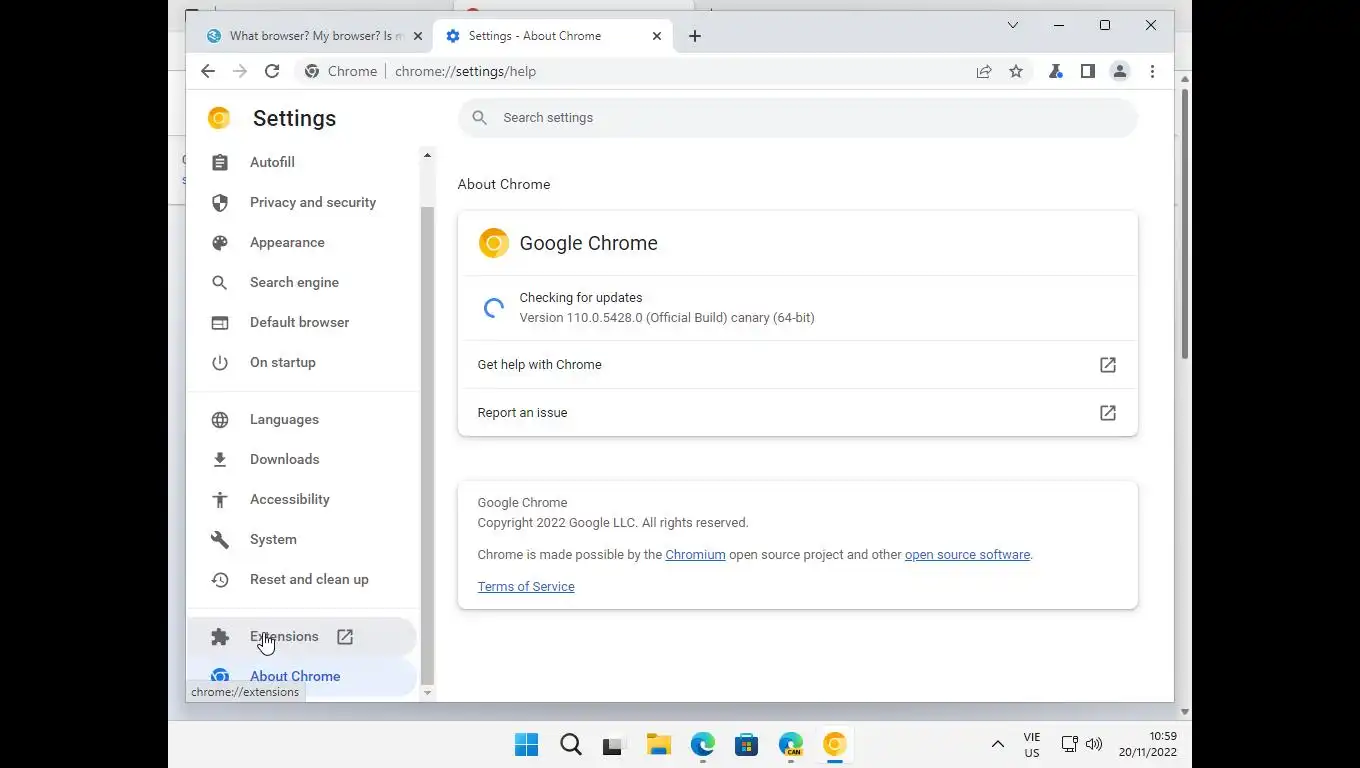
Task: Click the version text 110.0.5428.0
Action: coord(667,317)
